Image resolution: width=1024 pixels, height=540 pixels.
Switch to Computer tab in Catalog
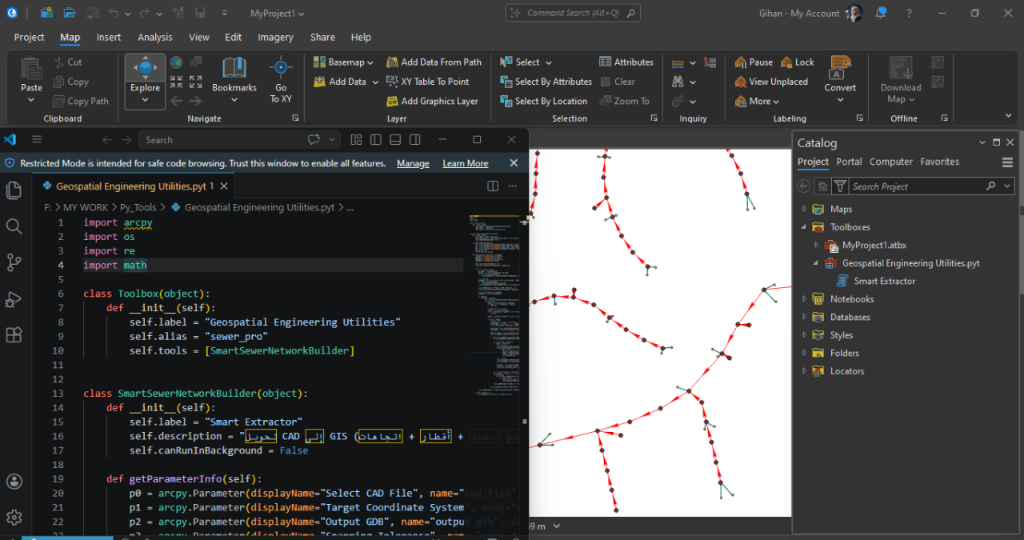(x=891, y=161)
